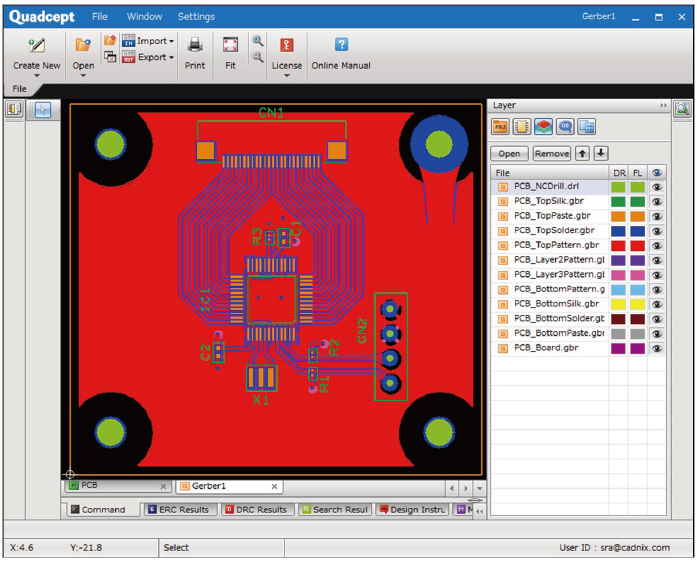Image resolution: width=697 pixels, height=562 pixels.
Task: Click the License key icon
Action: [x=287, y=45]
